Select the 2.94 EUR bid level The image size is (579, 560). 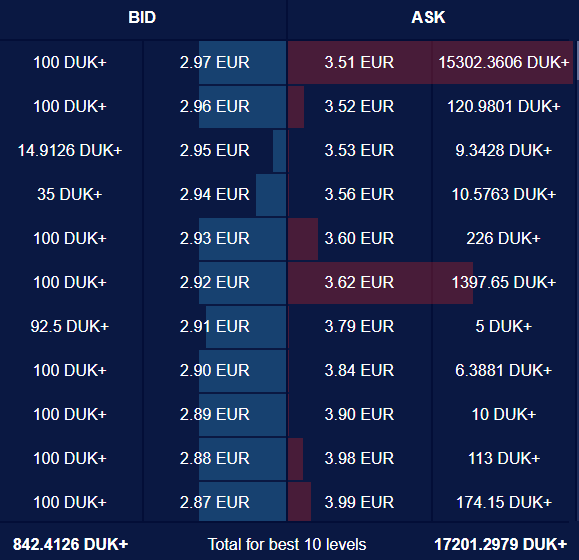point(215,194)
